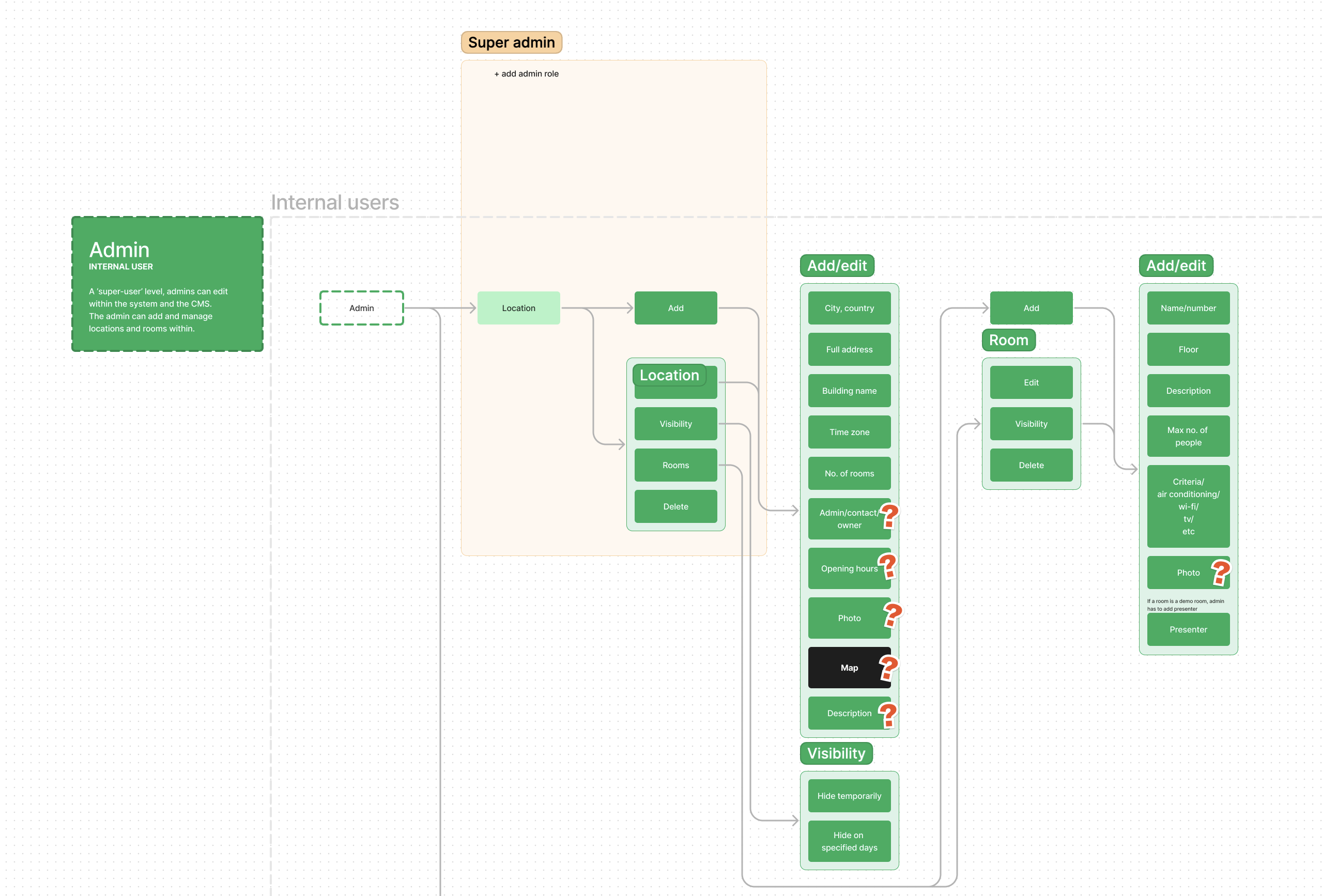
Task: Select the location Photo node above Map
Action: 849,618
